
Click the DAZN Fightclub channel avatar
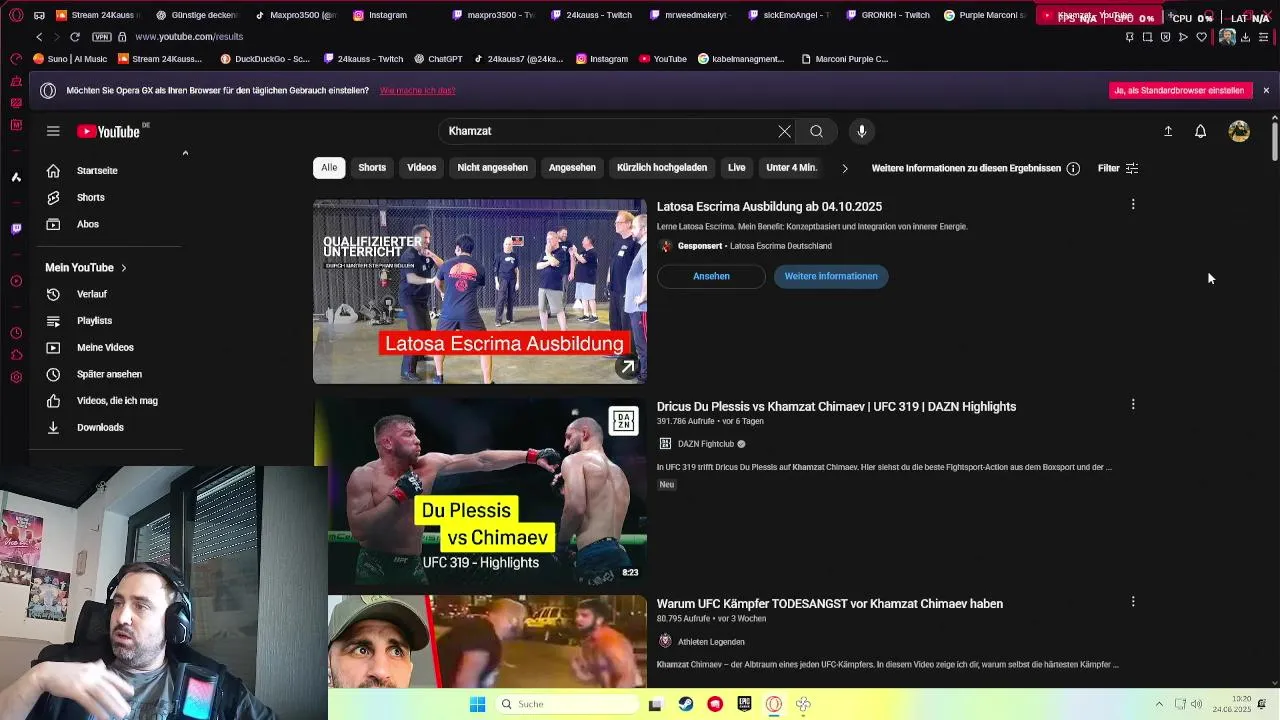[665, 444]
